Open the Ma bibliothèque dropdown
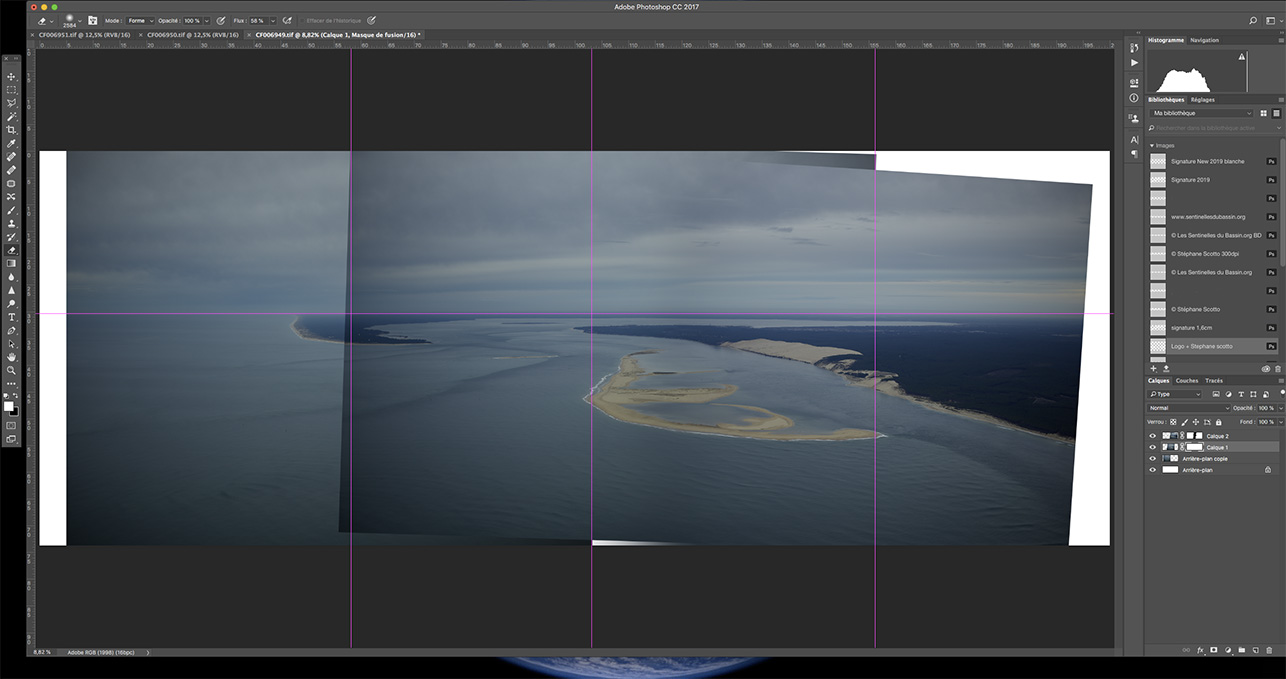1286x679 pixels. tap(1201, 113)
